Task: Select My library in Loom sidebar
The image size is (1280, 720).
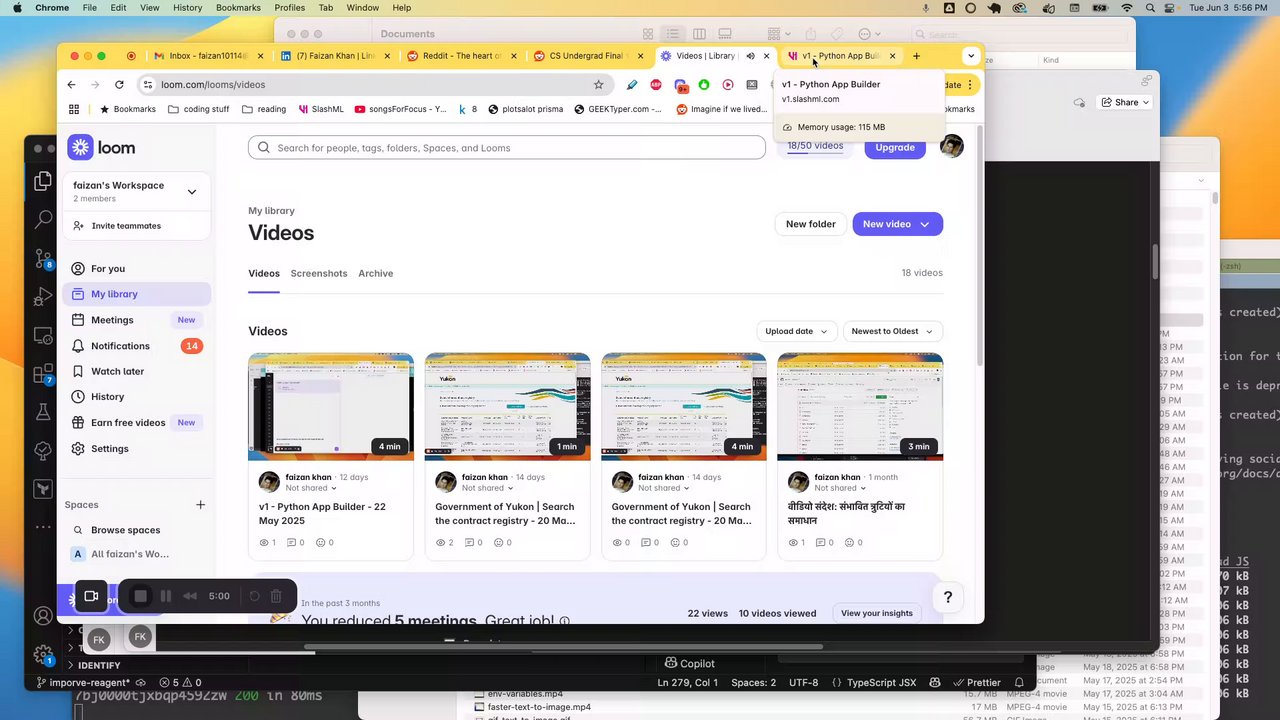Action: [136, 294]
